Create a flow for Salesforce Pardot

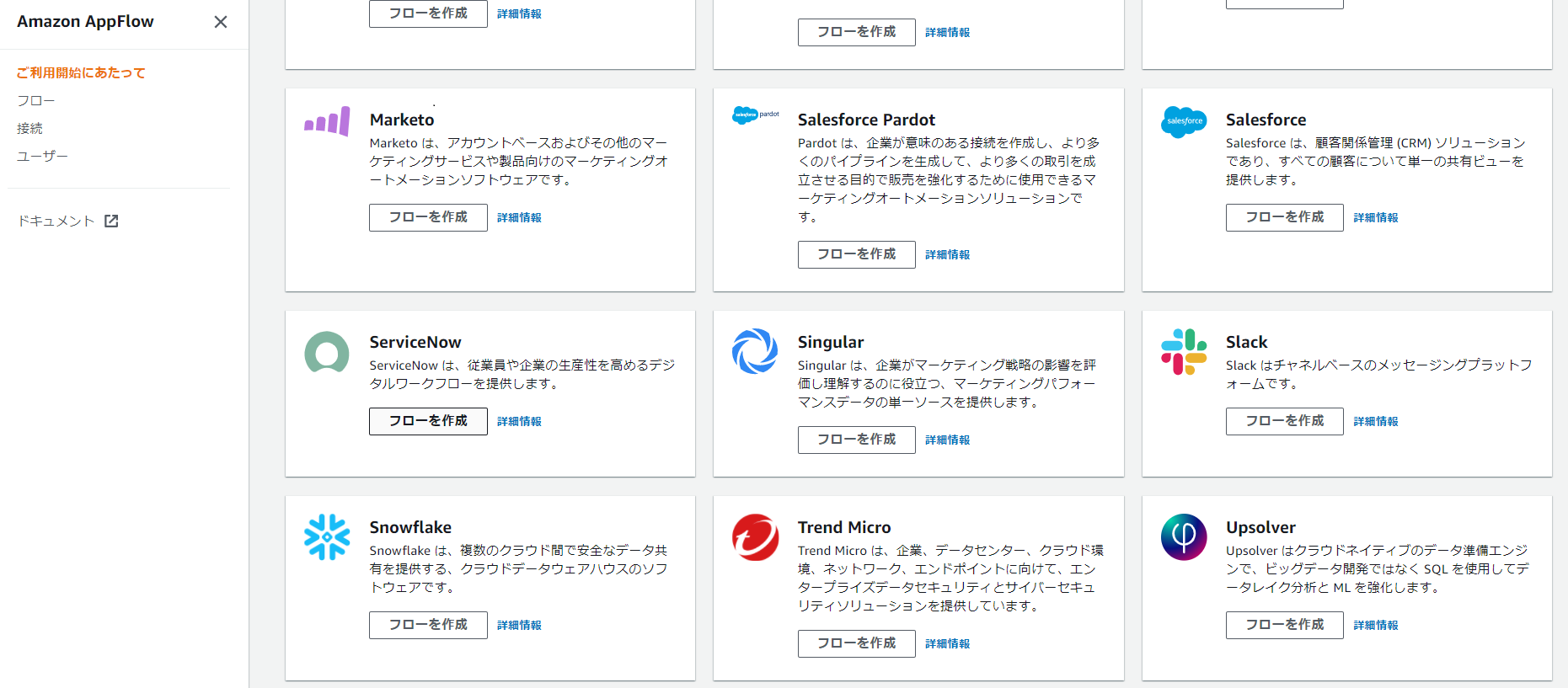click(856, 254)
